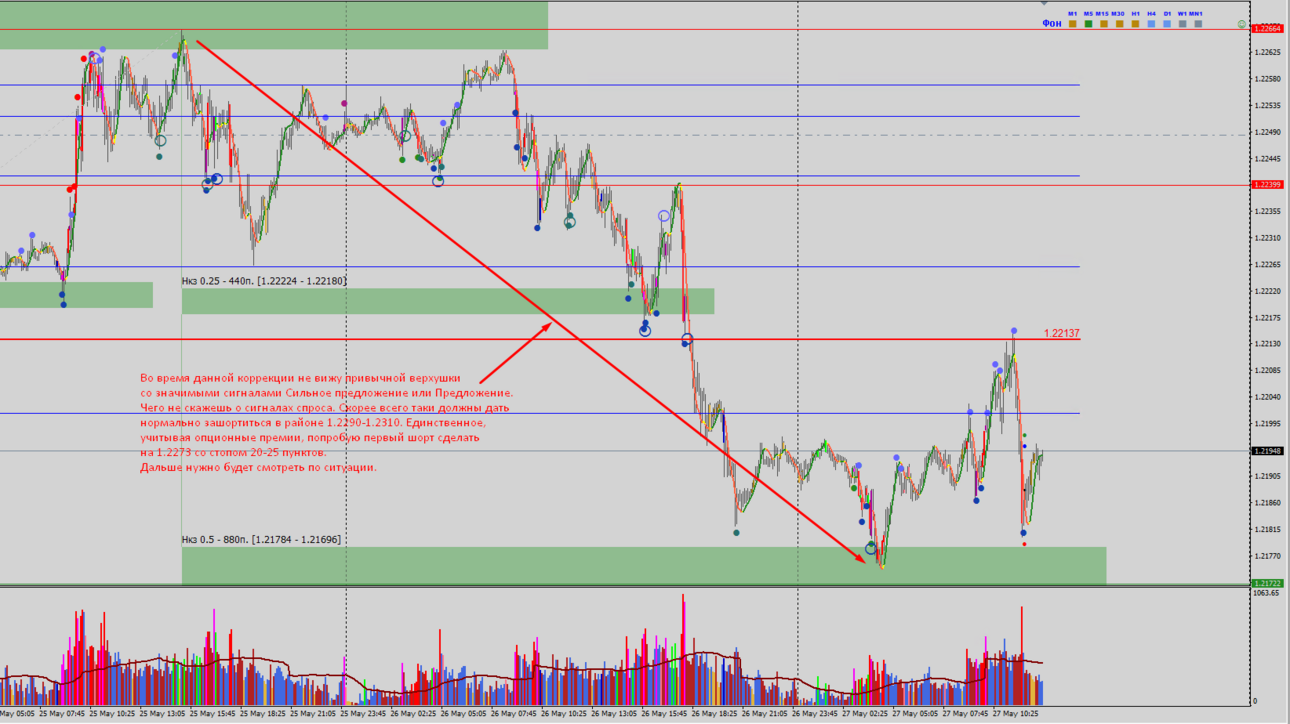Click the M1 timeframe color square

pyautogui.click(x=1072, y=24)
